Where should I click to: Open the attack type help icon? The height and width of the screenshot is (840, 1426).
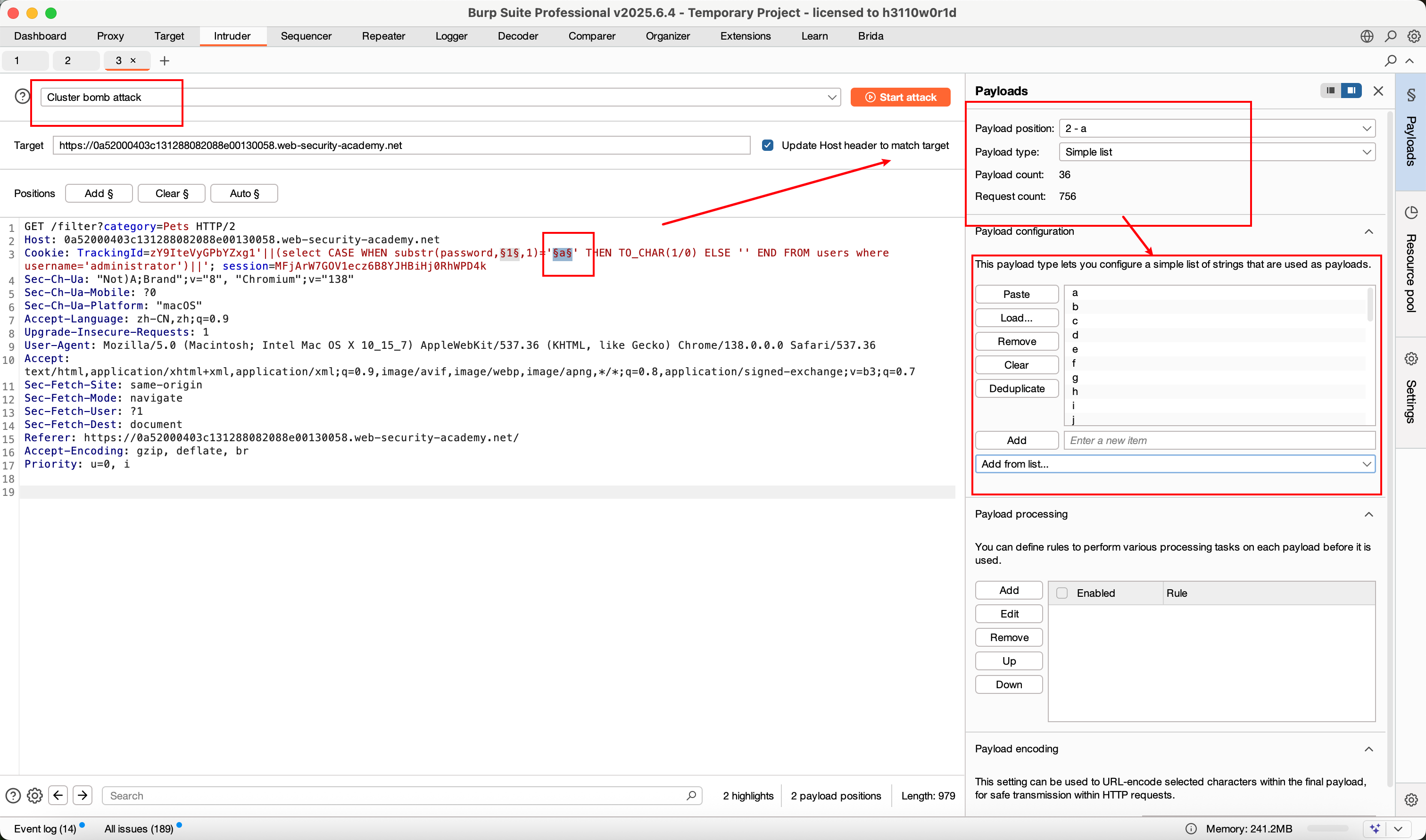click(22, 97)
